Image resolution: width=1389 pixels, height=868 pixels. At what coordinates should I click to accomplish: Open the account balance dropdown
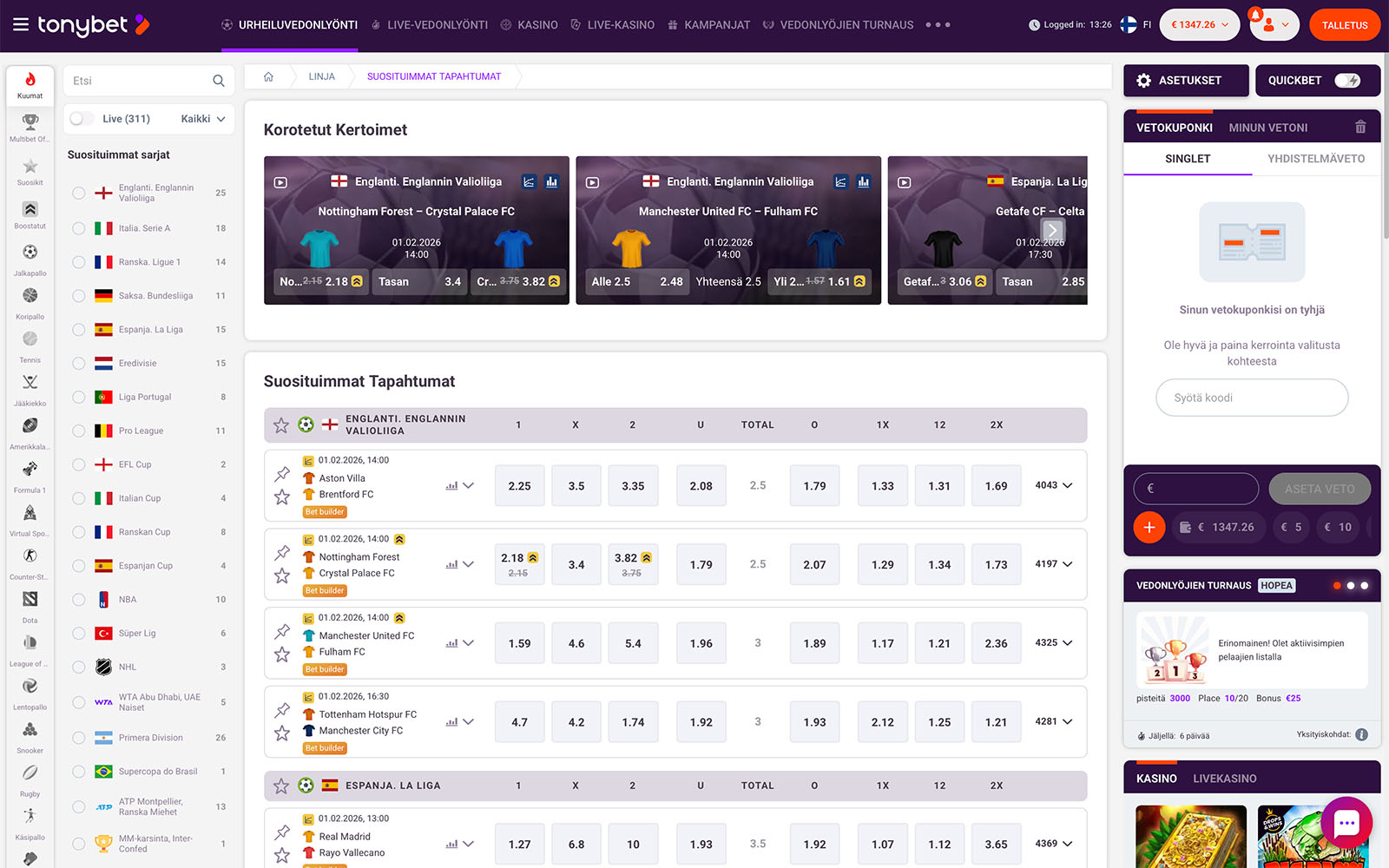[1200, 25]
